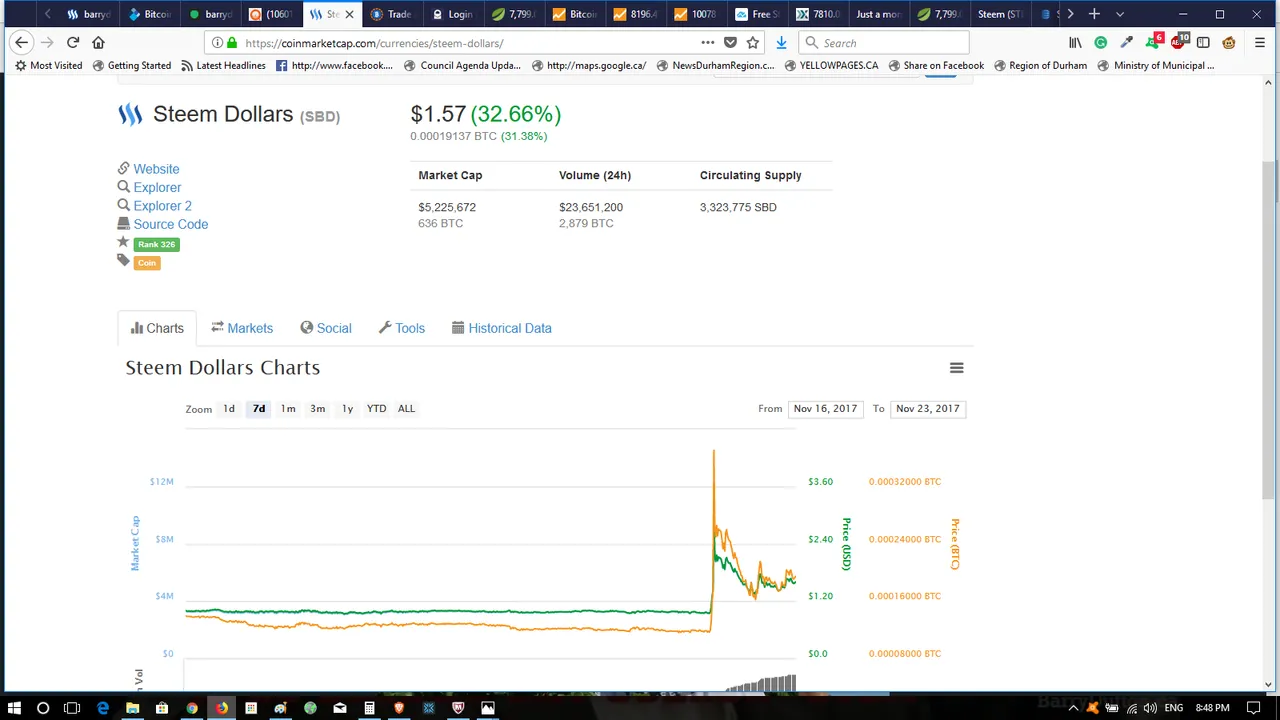The image size is (1280, 720).
Task: Open the Firefox home page
Action: 98,42
